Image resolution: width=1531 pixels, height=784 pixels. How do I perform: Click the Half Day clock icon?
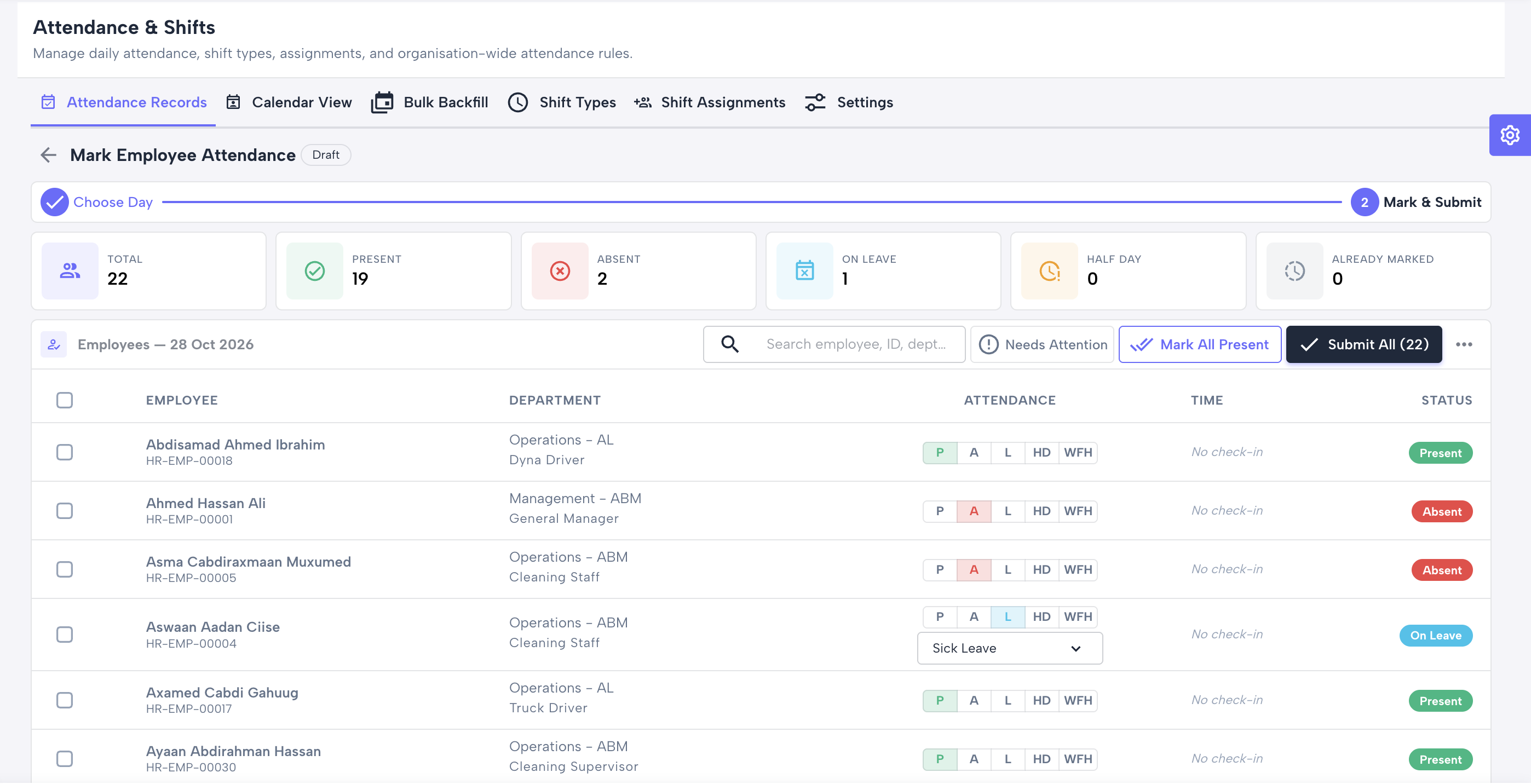(x=1050, y=271)
